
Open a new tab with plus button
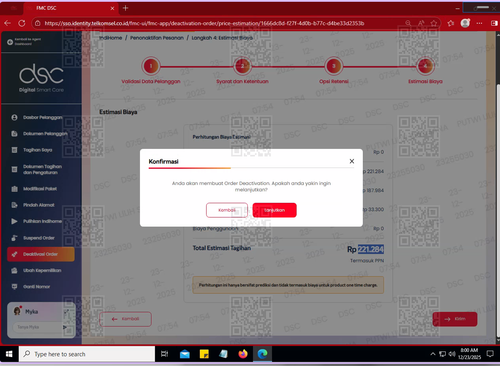[x=125, y=8]
